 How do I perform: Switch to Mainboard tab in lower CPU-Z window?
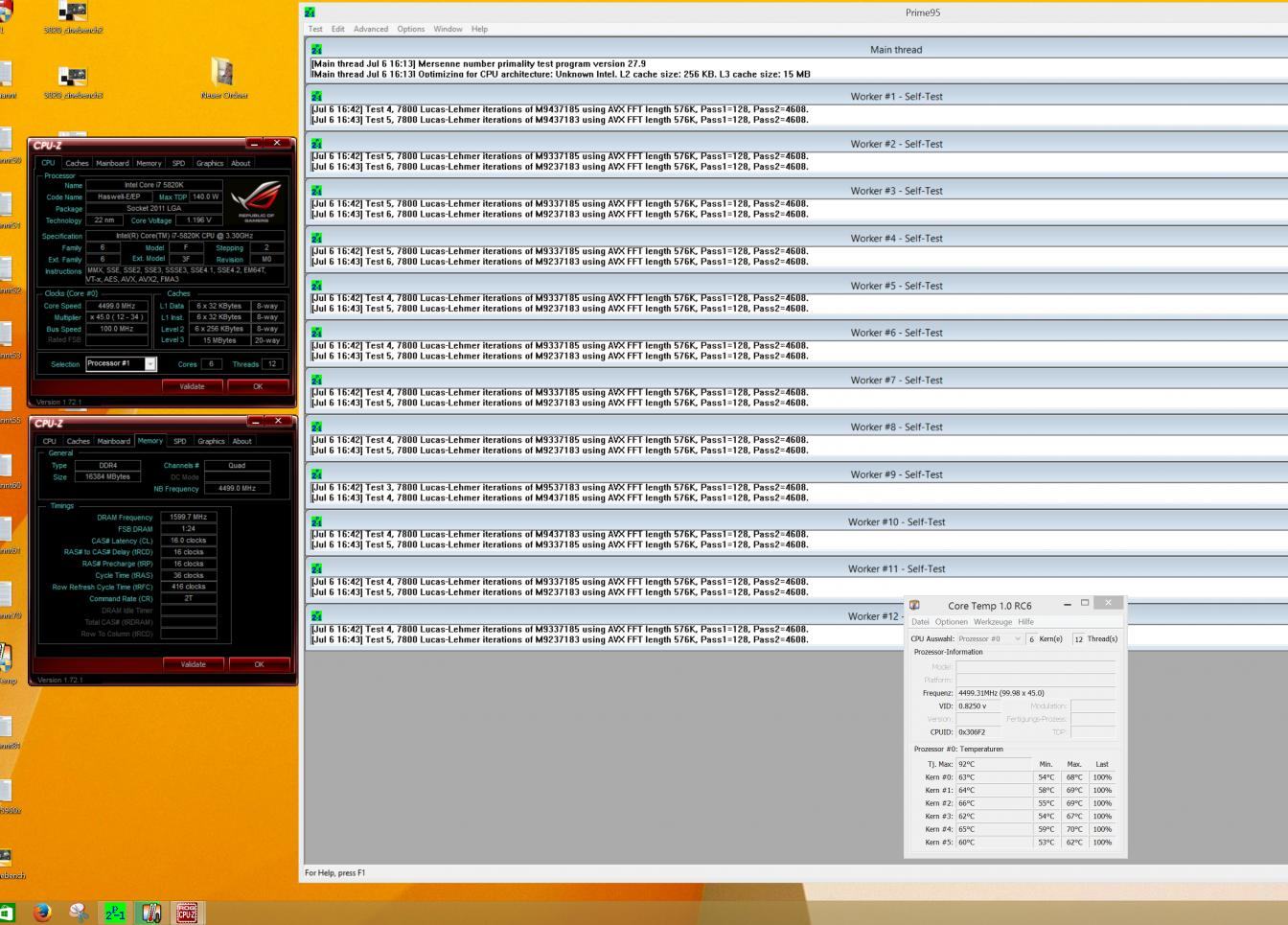tap(113, 441)
